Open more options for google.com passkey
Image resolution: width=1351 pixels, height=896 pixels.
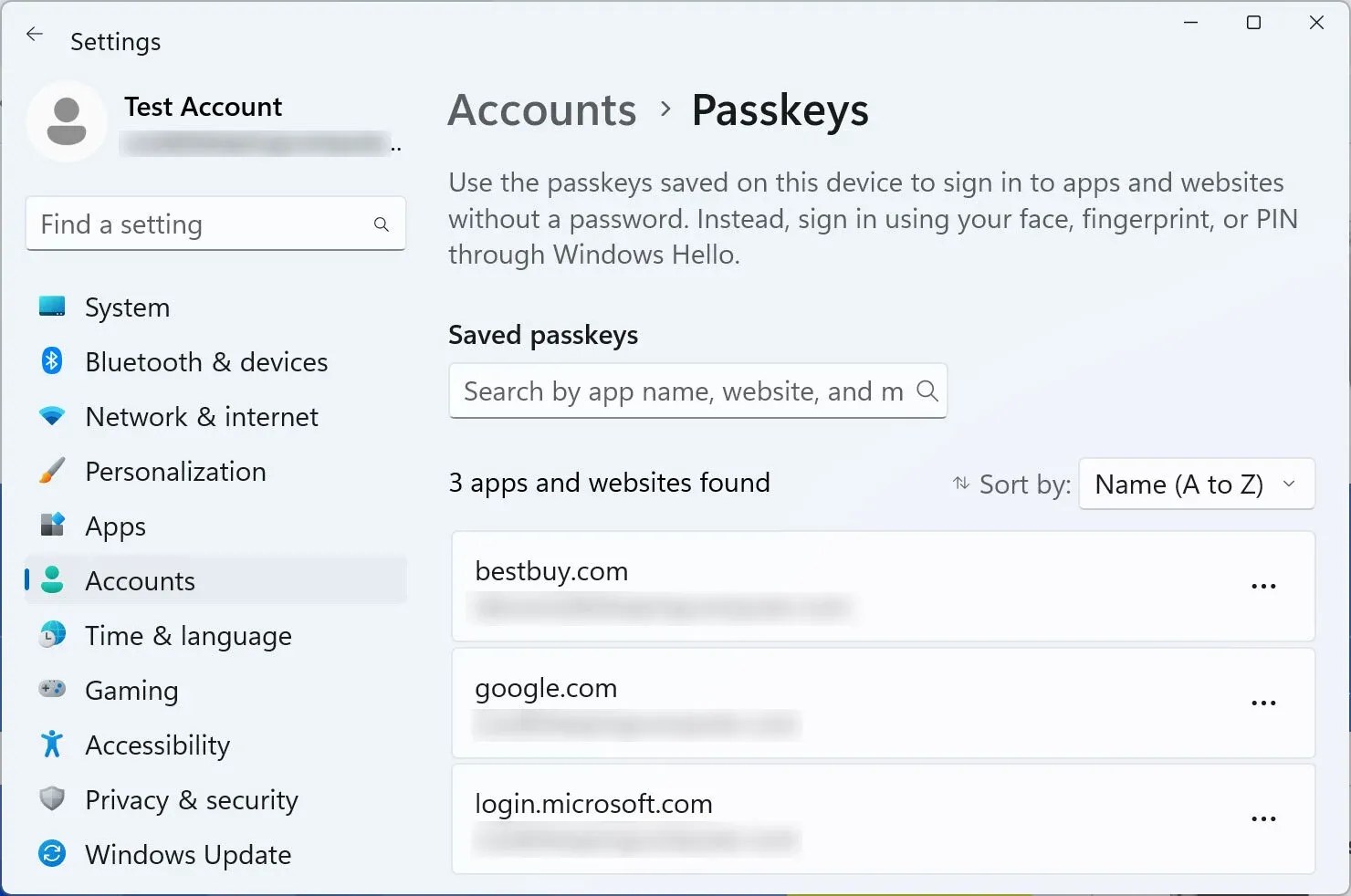[x=1263, y=703]
